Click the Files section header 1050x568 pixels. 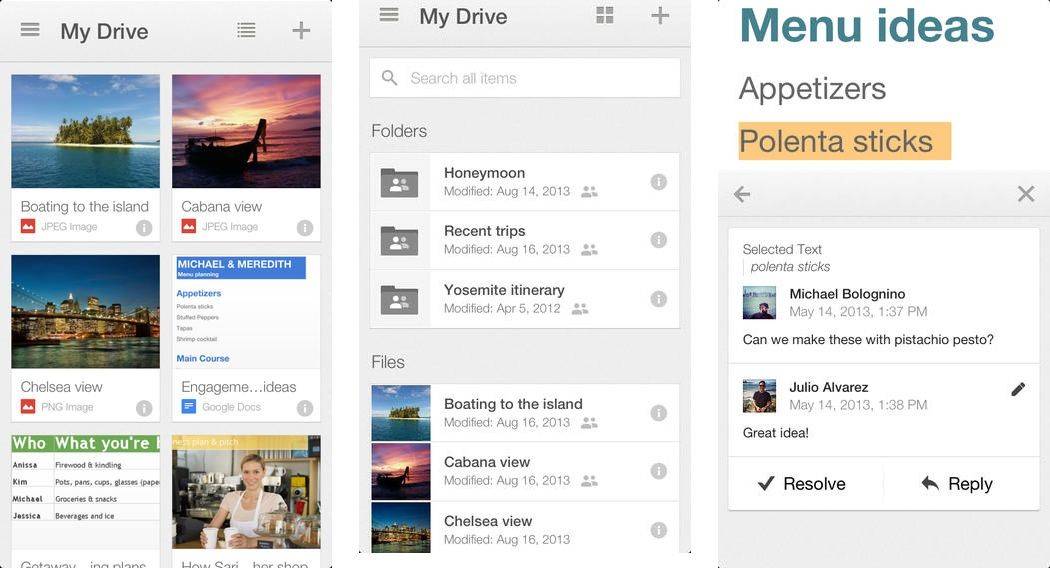tap(388, 362)
